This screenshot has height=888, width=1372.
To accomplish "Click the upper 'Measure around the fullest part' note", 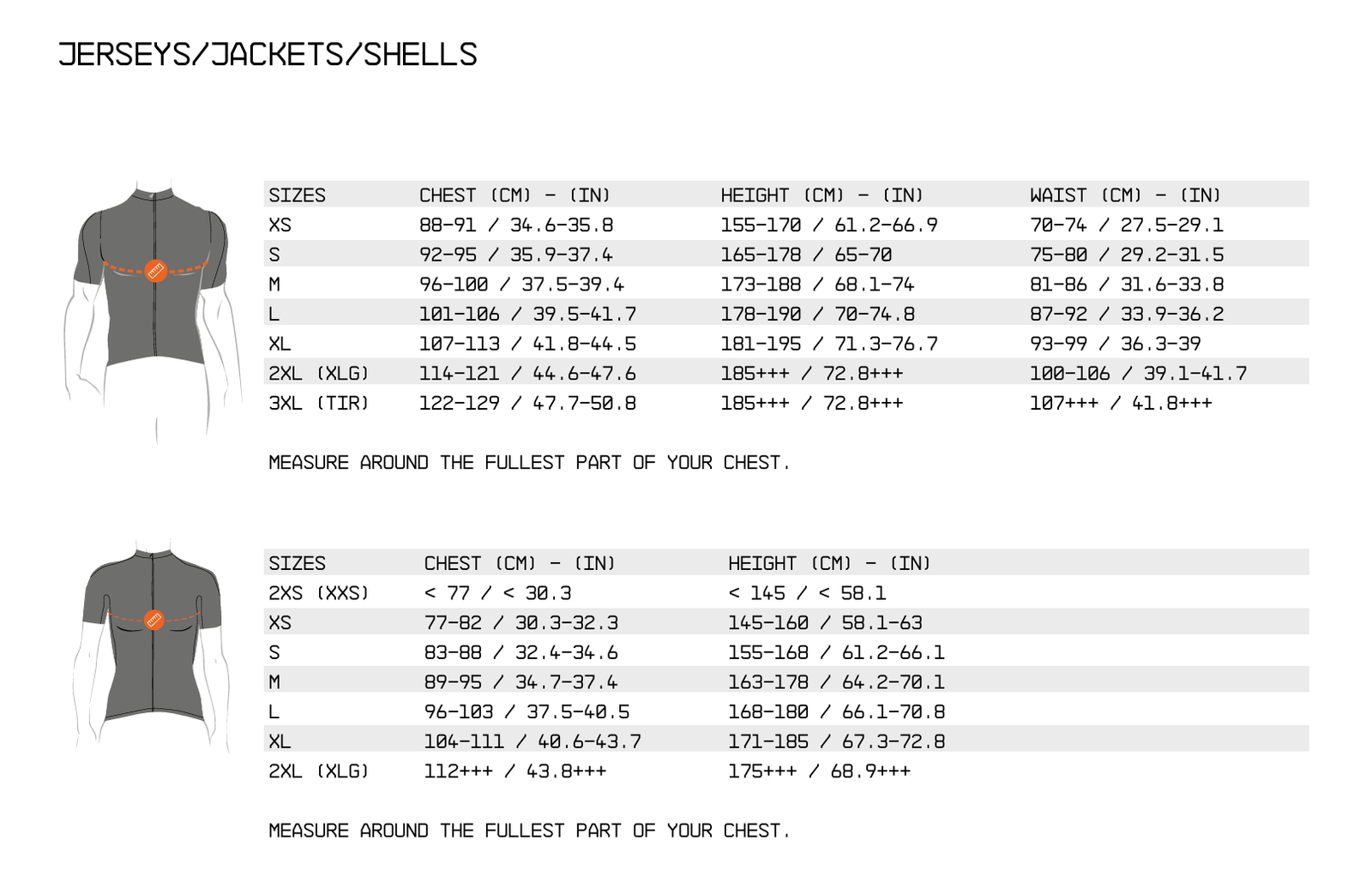I will (529, 463).
